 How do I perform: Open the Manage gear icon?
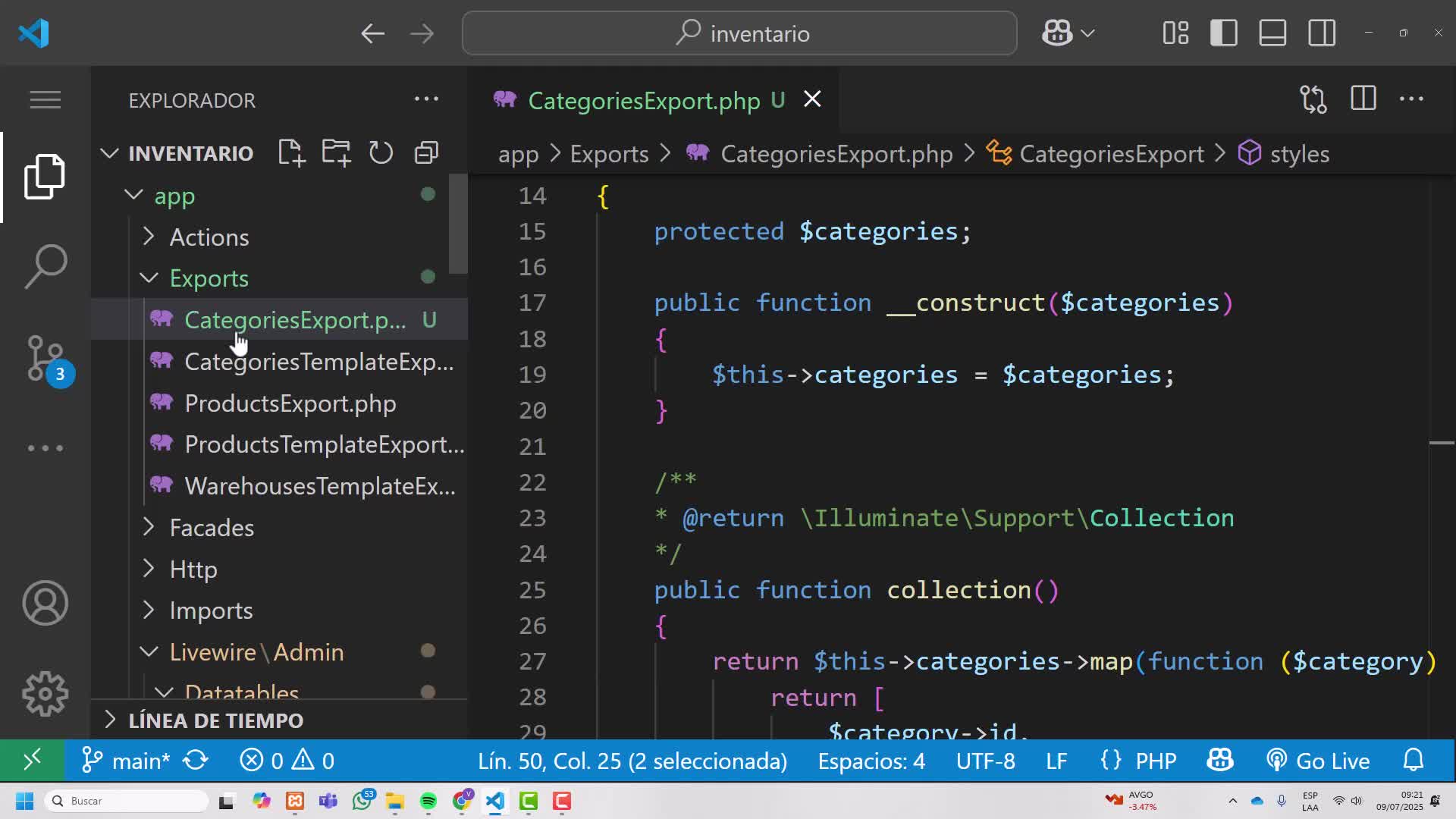pyautogui.click(x=45, y=694)
